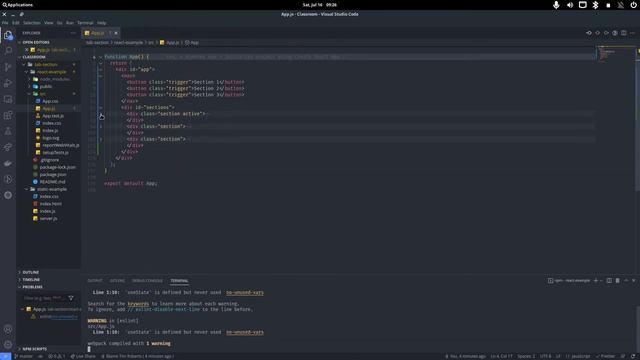Open the Edit menu
The image size is (640, 360).
[x=16, y=23]
